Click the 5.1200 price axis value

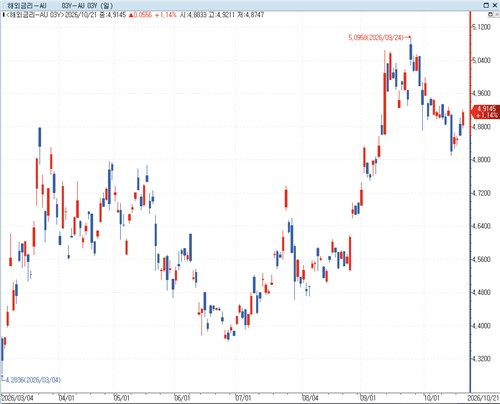482,27
